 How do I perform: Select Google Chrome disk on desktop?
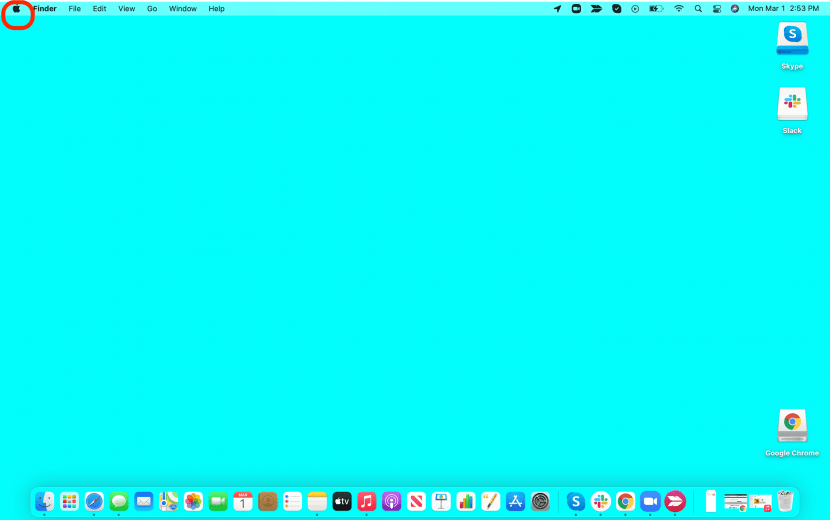click(x=792, y=426)
